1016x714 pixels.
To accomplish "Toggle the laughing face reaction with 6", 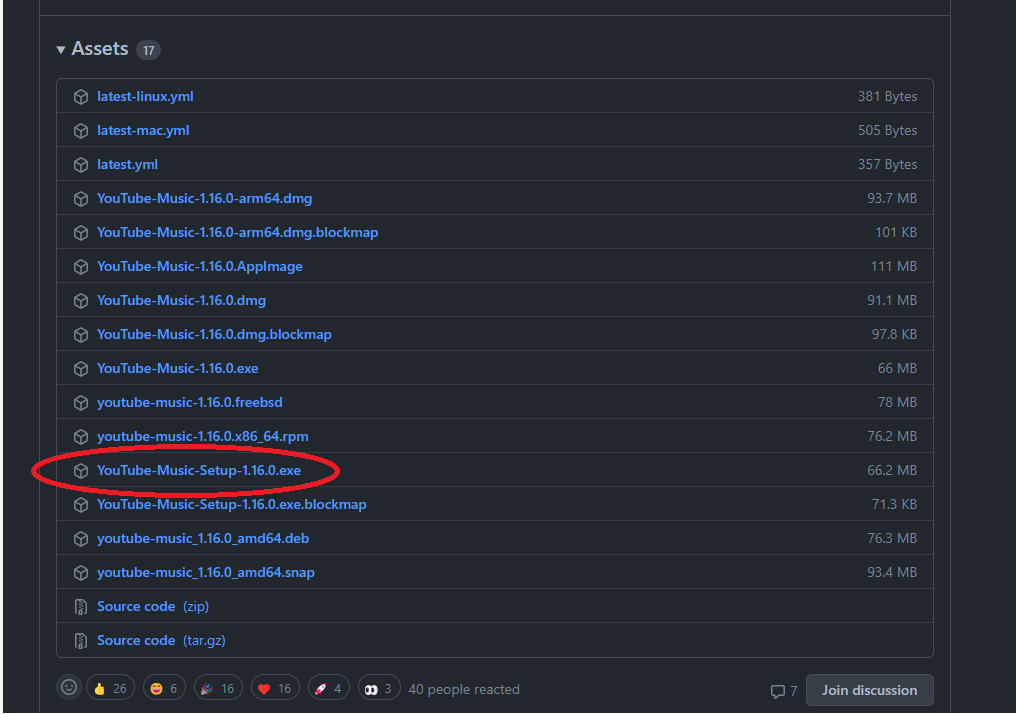I will pos(164,688).
